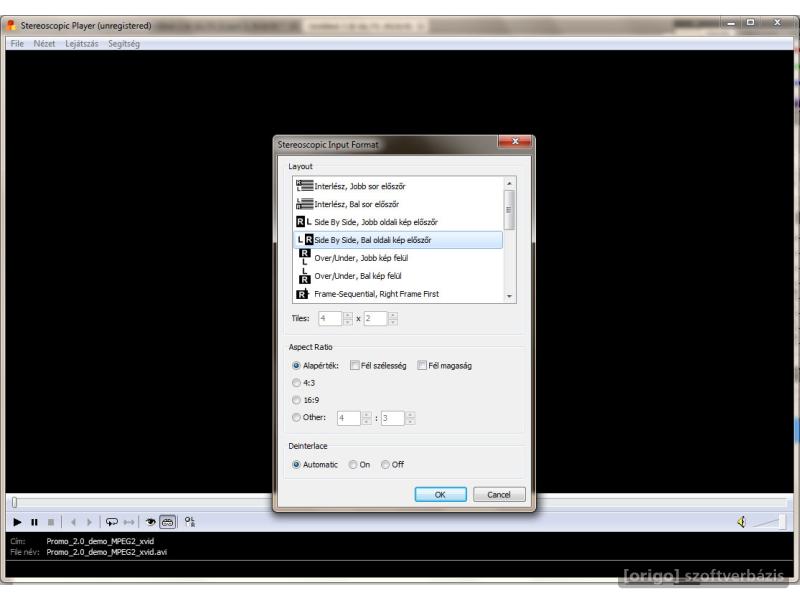The image size is (800, 600).
Task: Toggle the loop playback icon
Action: (111, 522)
